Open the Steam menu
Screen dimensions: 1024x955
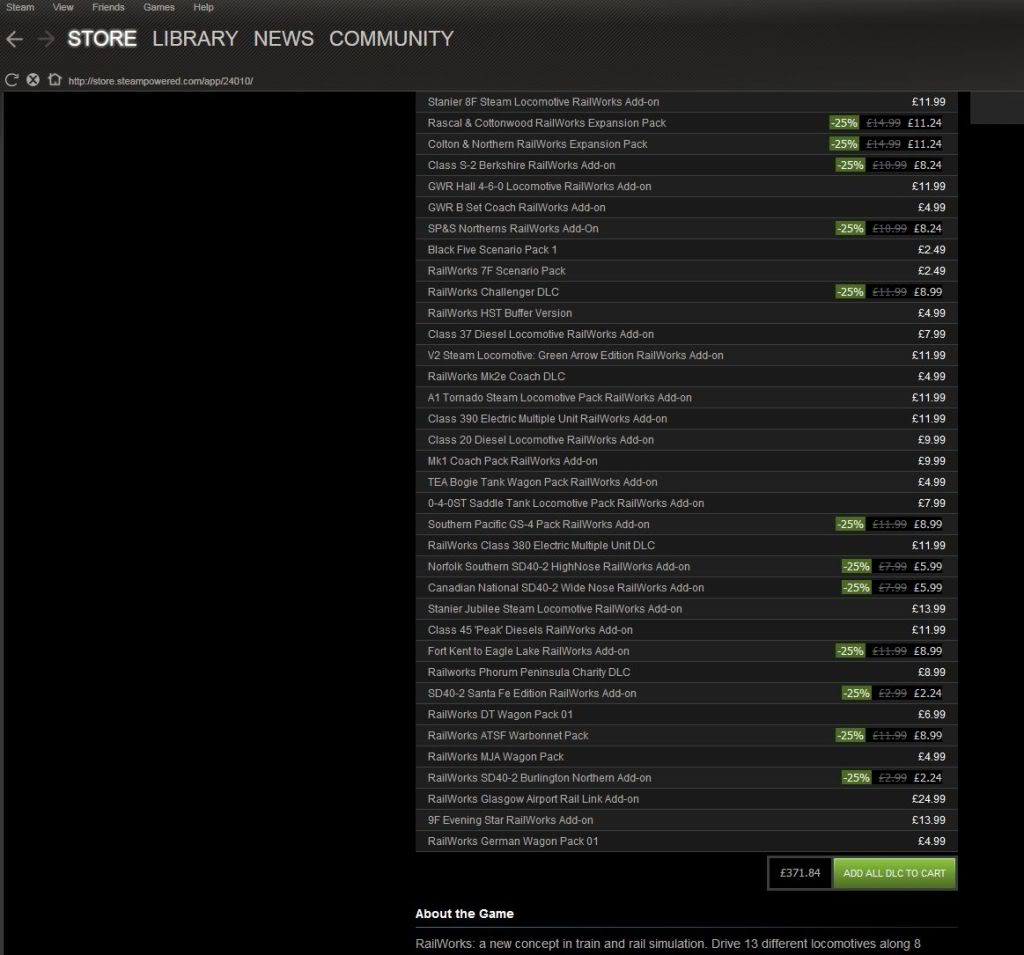point(20,7)
